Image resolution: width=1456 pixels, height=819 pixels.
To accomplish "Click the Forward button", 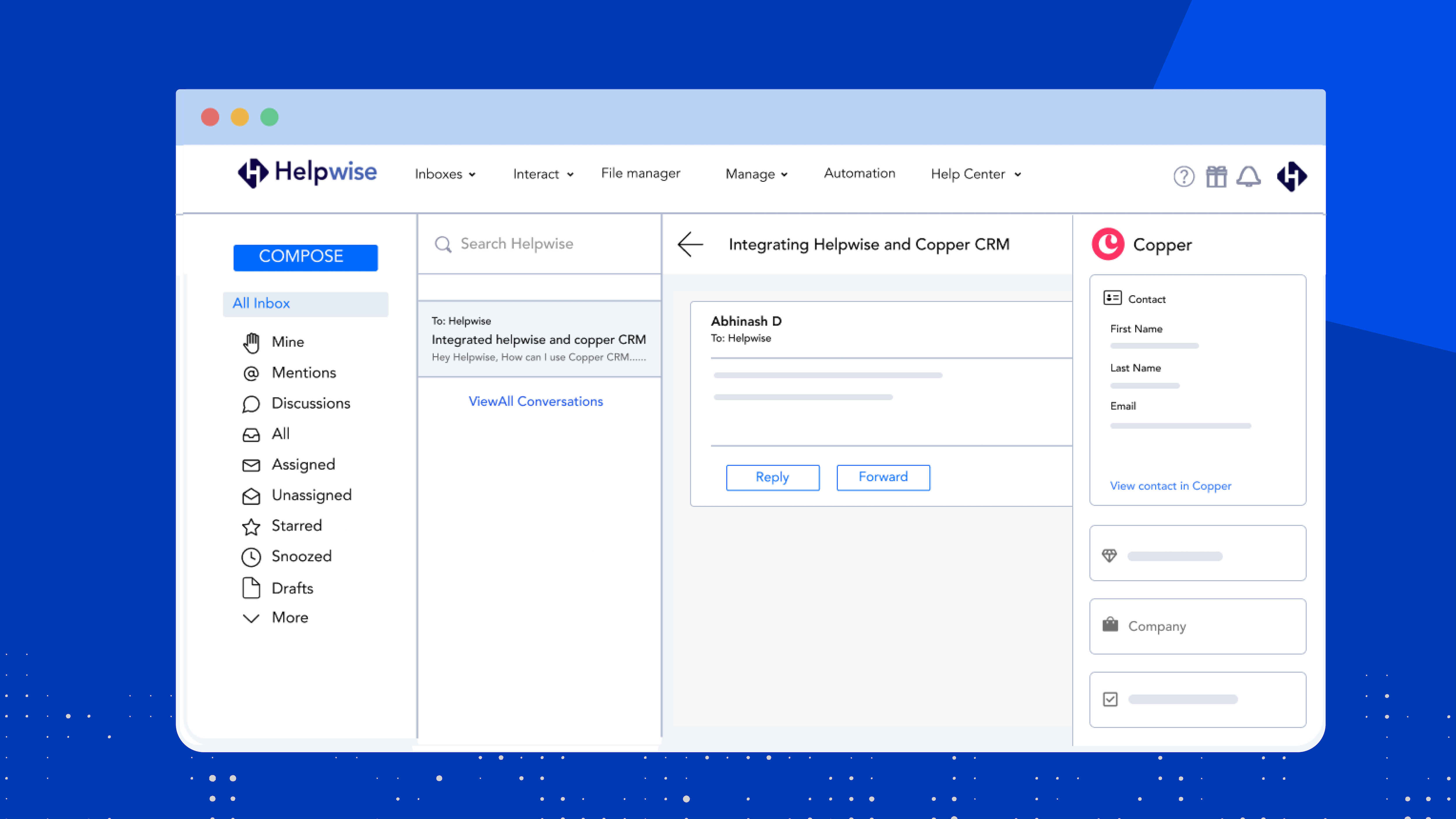I will point(884,477).
